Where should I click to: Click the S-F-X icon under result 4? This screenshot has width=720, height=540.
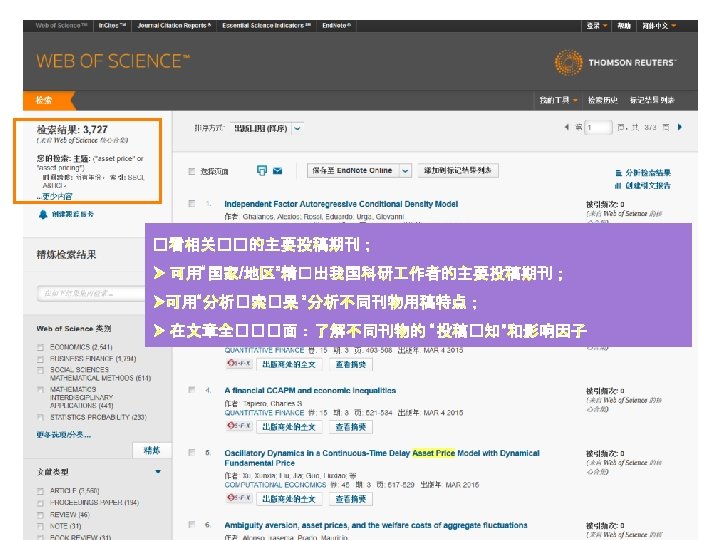[239, 426]
